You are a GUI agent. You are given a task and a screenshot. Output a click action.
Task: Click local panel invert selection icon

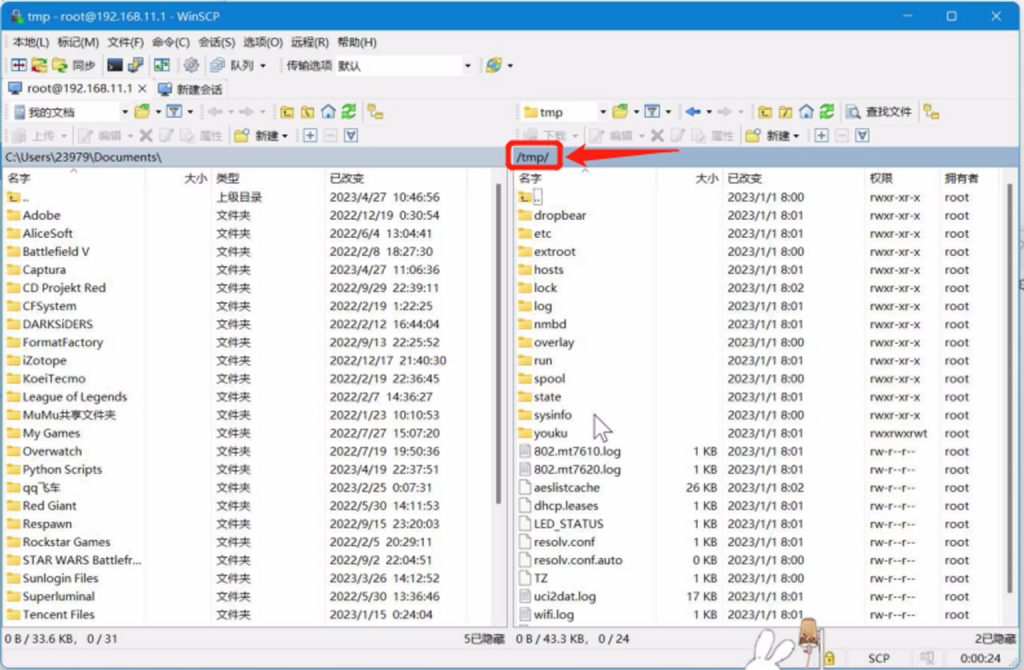click(x=351, y=136)
